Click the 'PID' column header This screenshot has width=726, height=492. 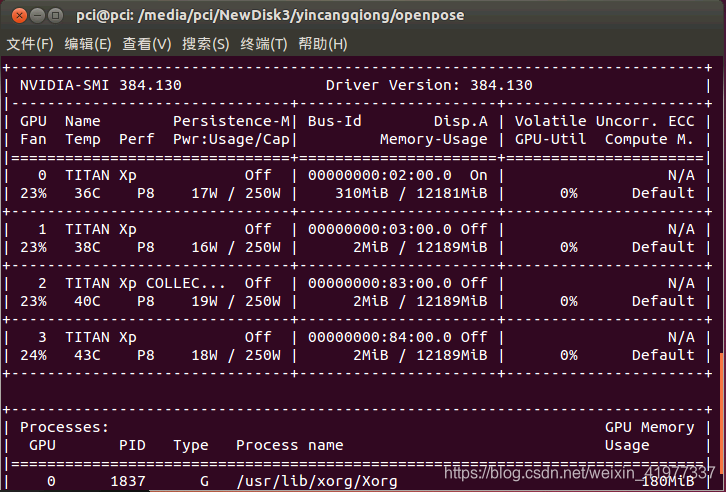(132, 445)
